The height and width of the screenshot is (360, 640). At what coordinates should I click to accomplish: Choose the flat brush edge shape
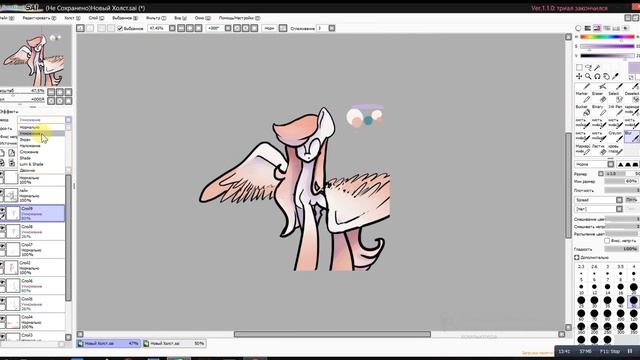tap(636, 164)
